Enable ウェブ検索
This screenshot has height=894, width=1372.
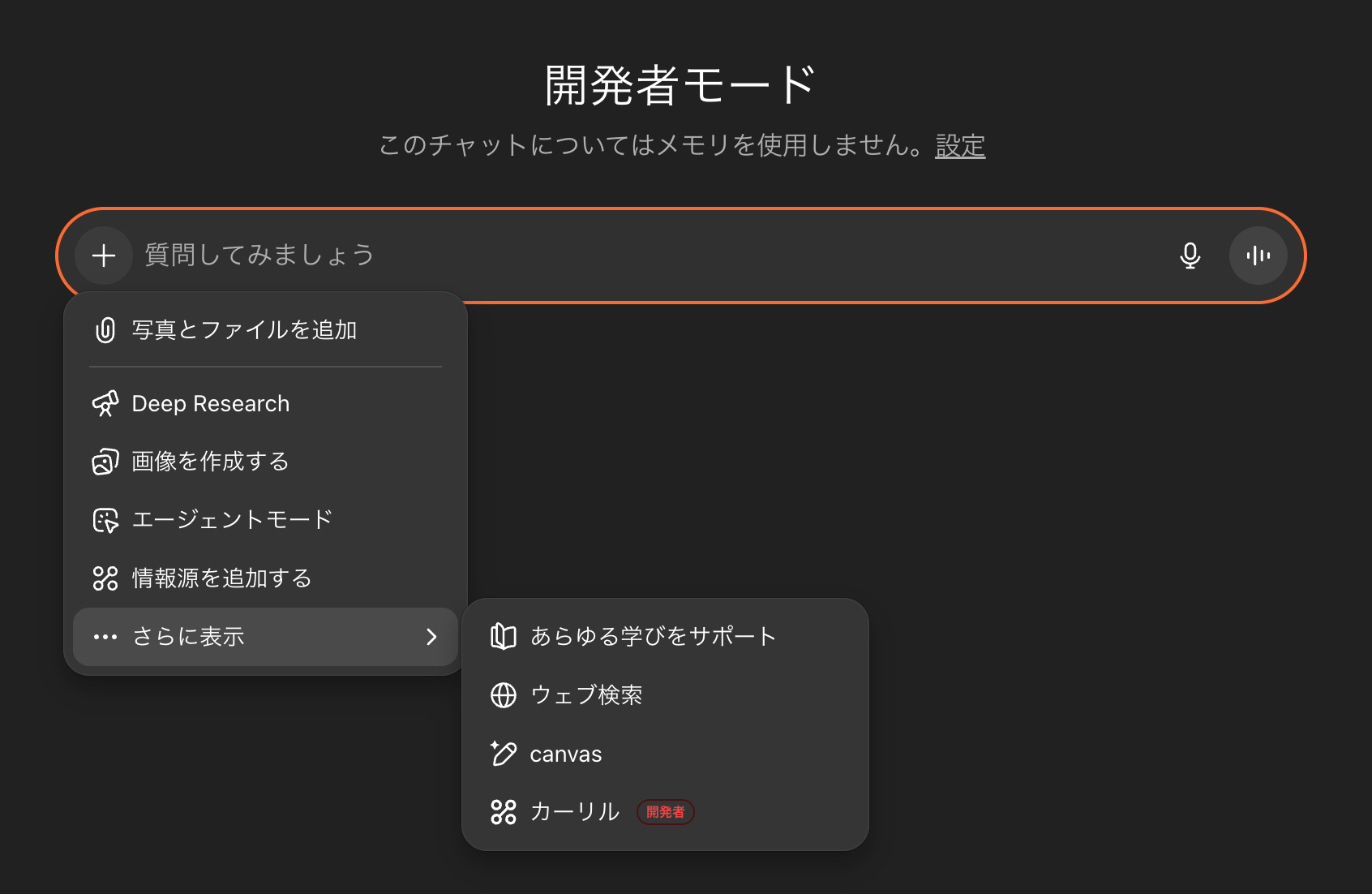pos(587,694)
